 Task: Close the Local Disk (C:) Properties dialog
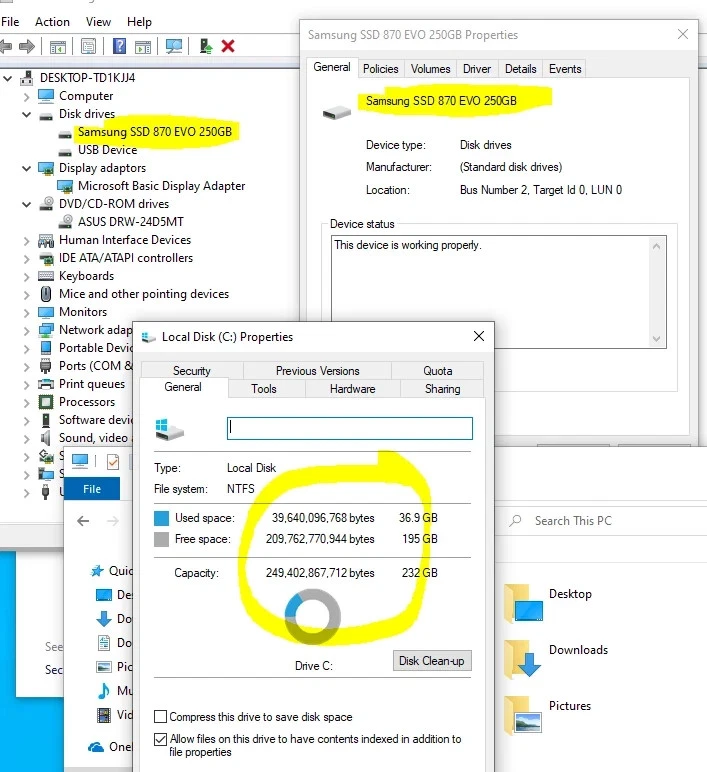coord(479,336)
